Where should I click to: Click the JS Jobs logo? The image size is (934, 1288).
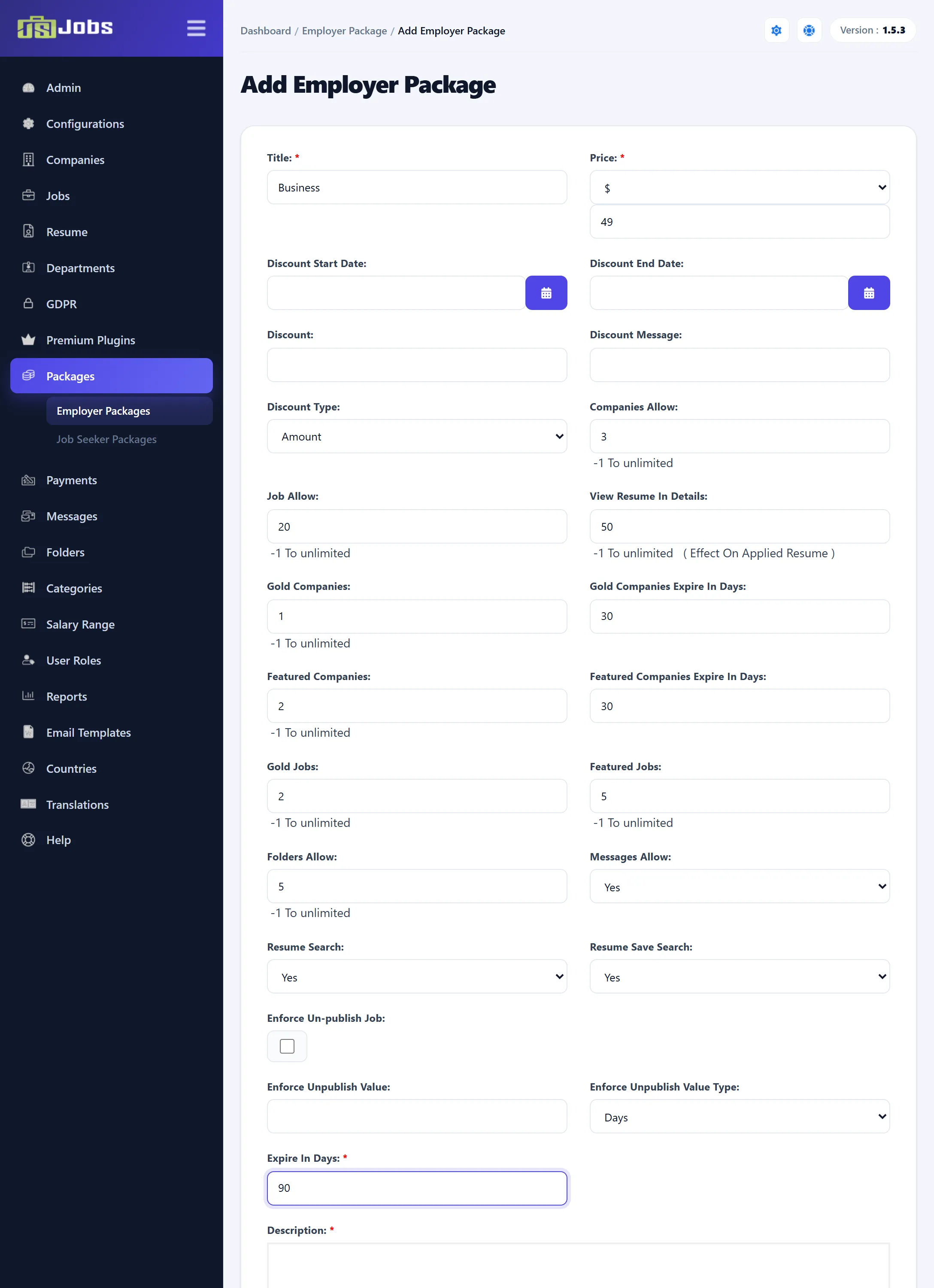pos(65,27)
